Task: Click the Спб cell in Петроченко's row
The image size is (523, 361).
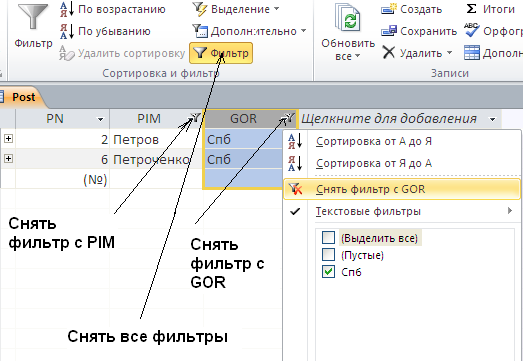Action: coord(243,159)
